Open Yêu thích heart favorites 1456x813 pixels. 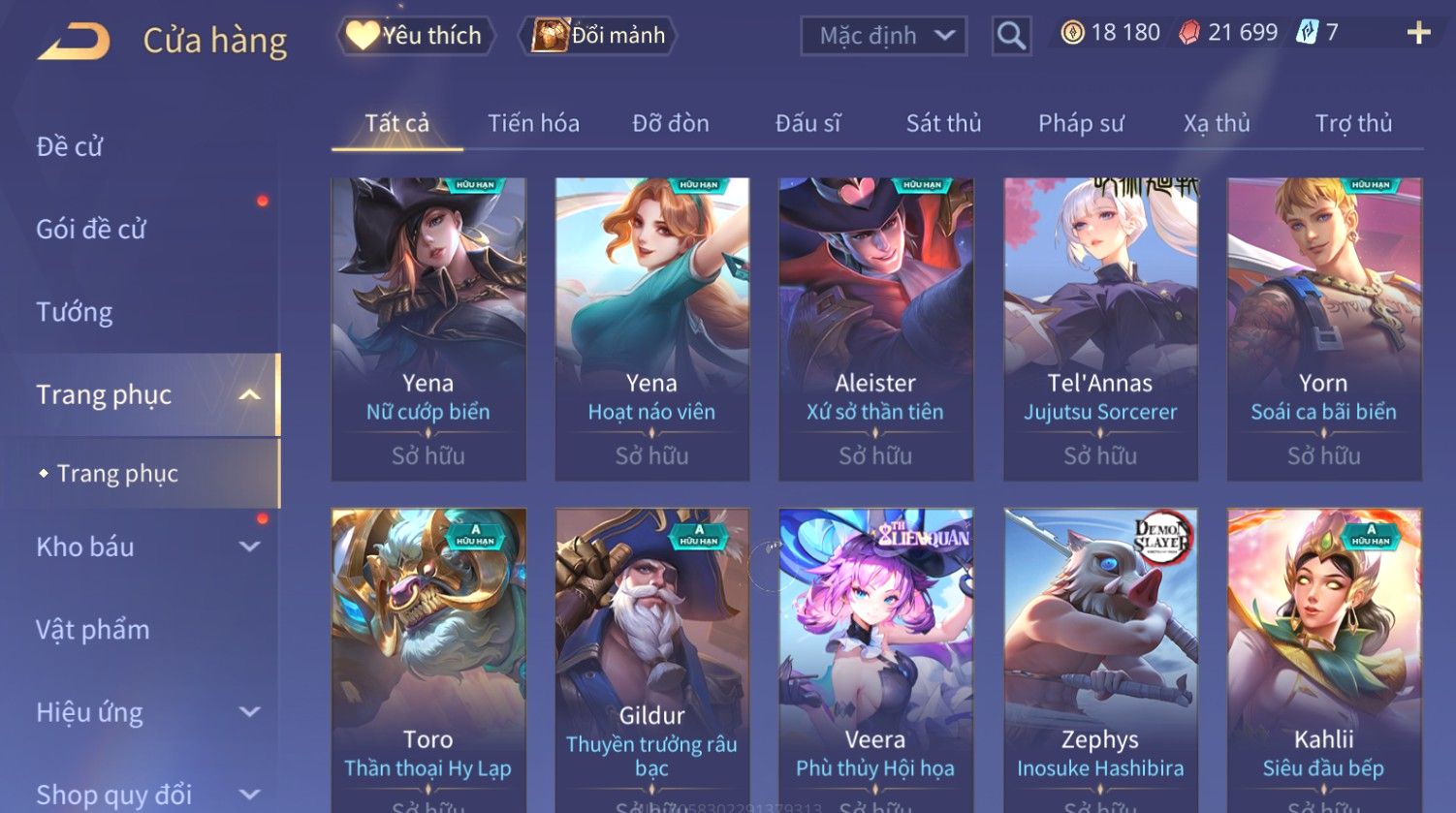[x=415, y=36]
